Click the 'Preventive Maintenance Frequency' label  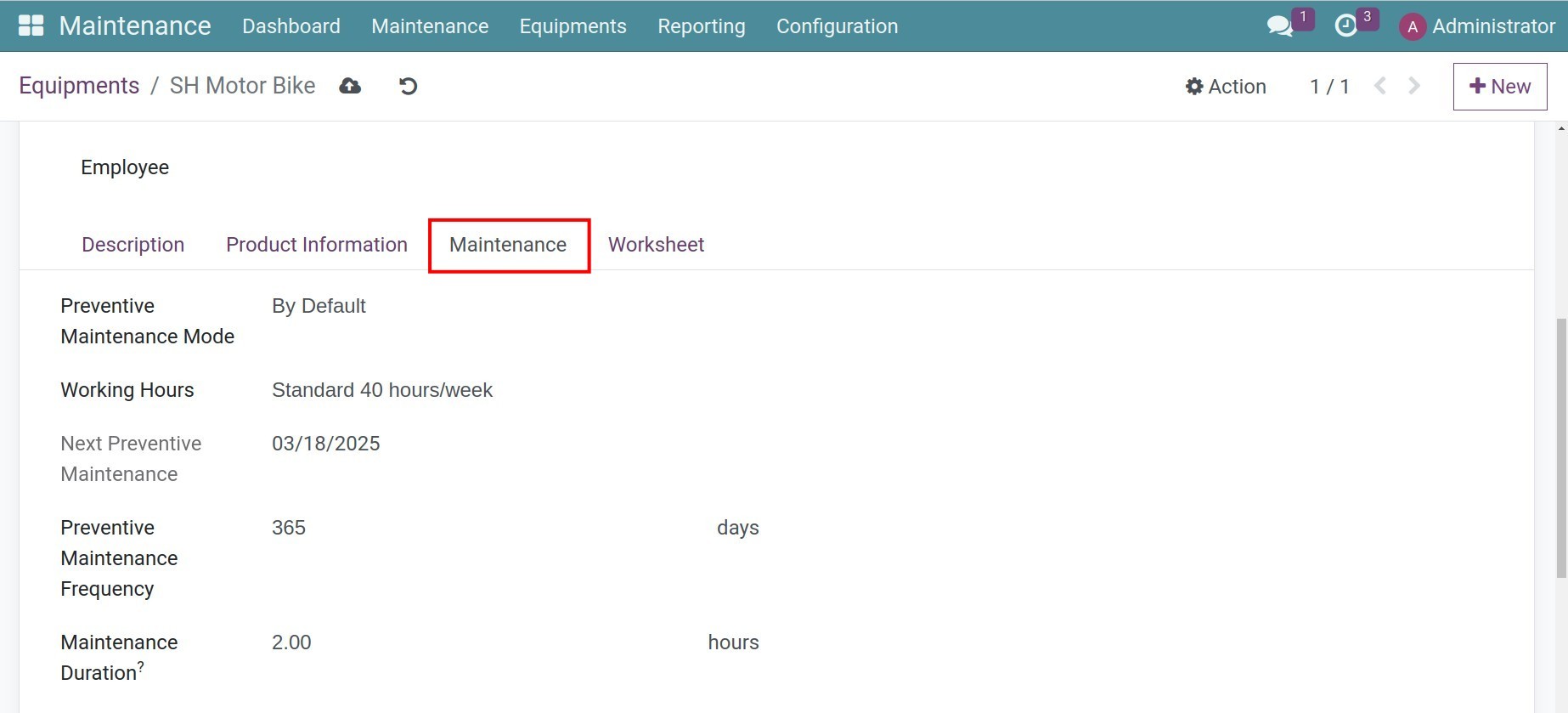(x=120, y=558)
